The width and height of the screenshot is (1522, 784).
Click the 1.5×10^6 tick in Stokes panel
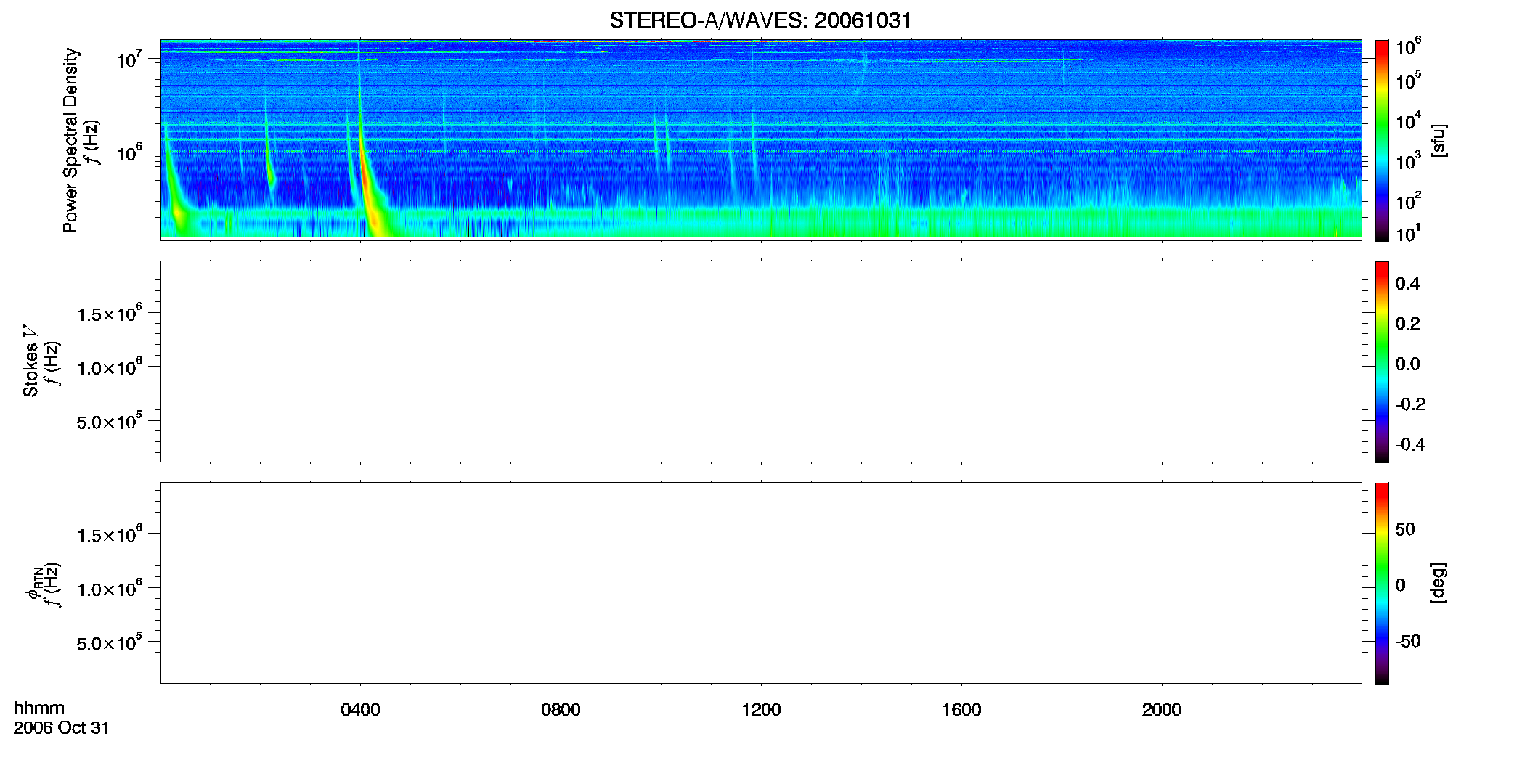110,314
